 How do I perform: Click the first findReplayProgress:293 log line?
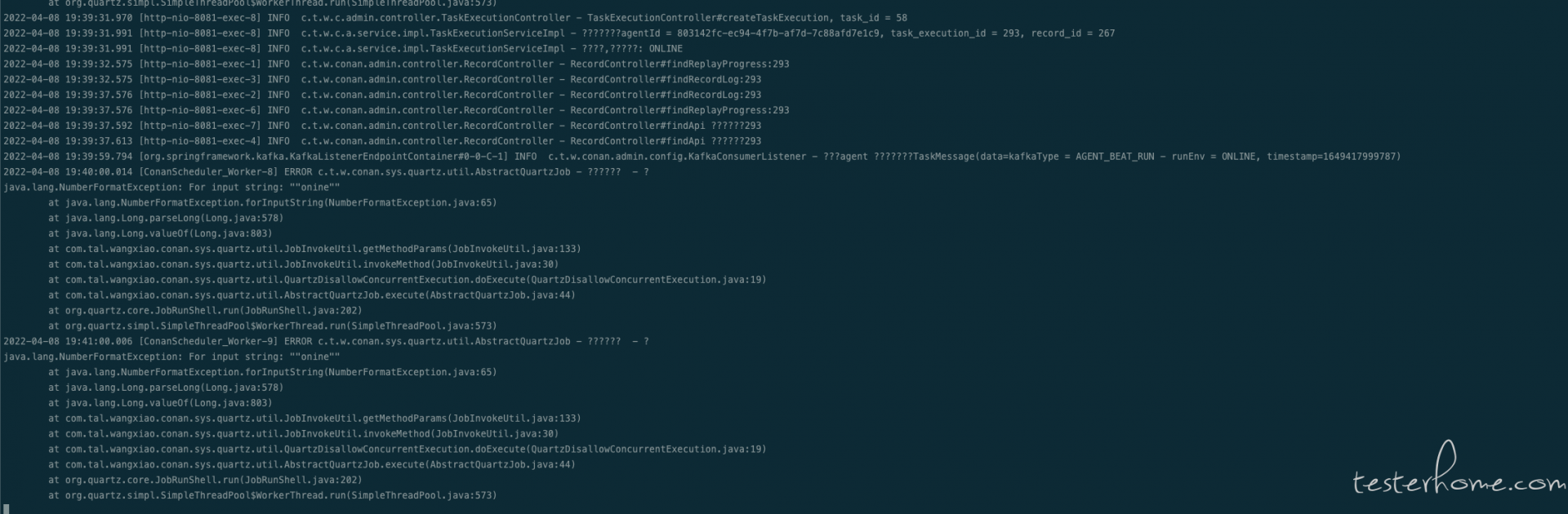coord(396,64)
